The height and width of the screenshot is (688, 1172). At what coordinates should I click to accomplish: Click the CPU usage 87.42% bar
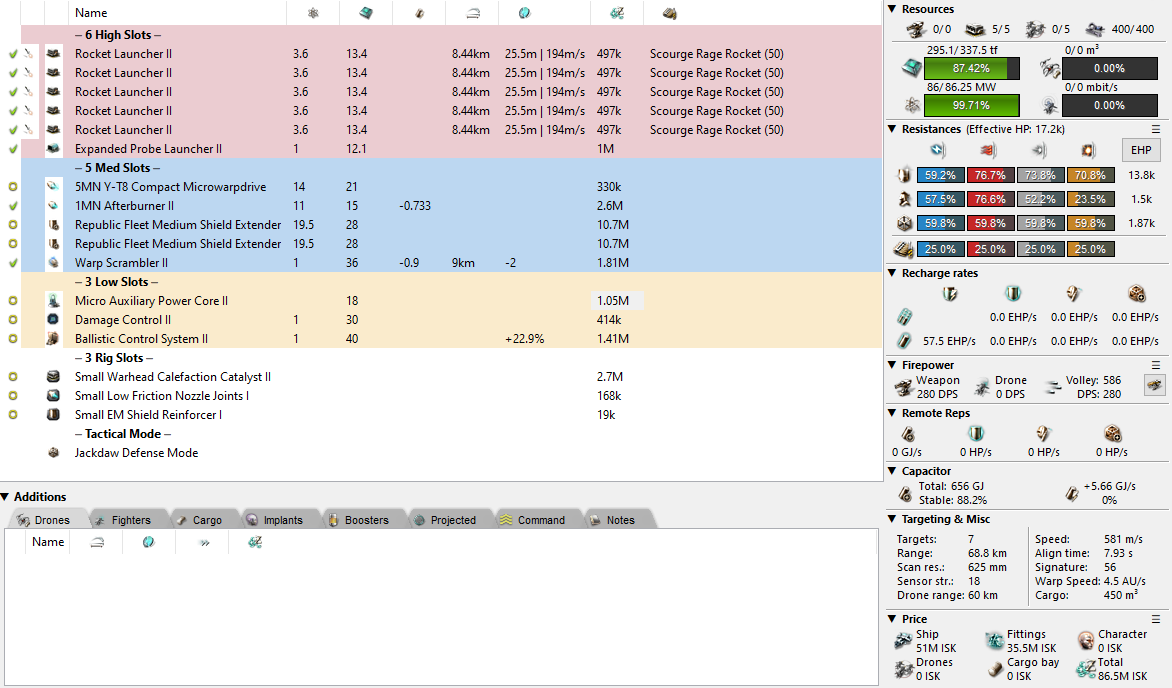tap(971, 69)
